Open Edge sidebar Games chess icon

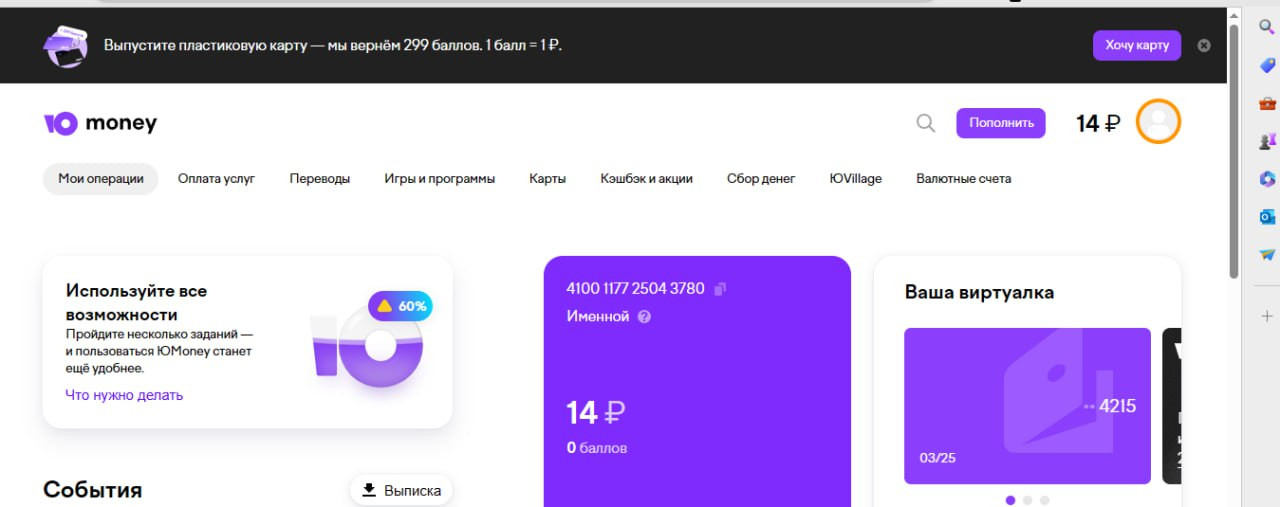coord(1266,141)
